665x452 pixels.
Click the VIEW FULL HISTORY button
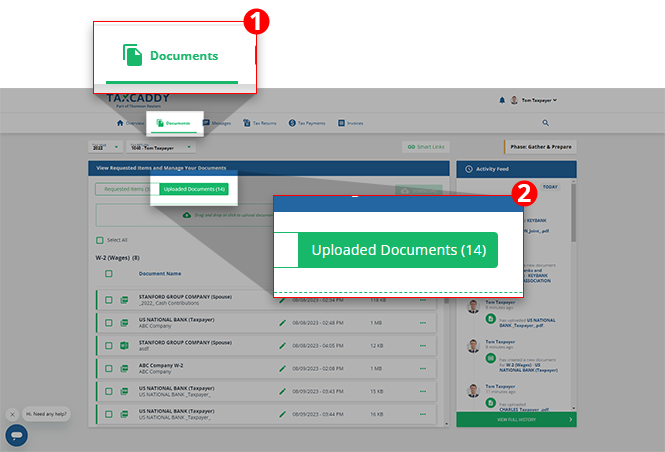click(x=516, y=419)
